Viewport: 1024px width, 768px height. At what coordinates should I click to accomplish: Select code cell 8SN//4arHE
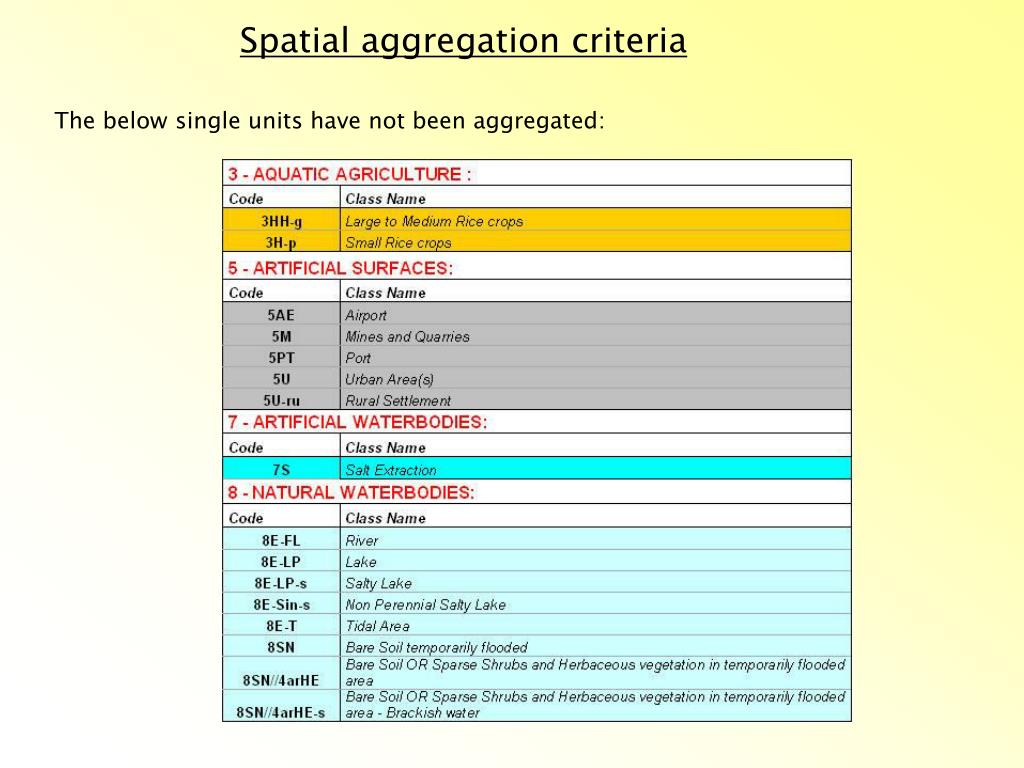pyautogui.click(x=281, y=673)
